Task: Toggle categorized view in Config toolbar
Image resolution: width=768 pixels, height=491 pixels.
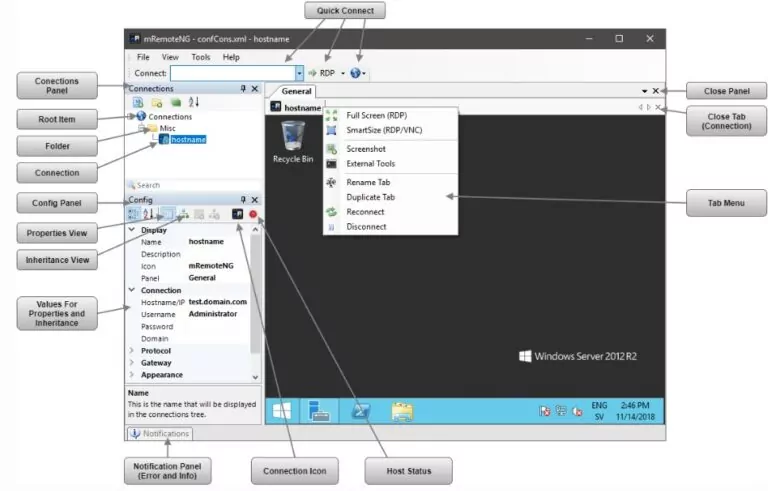Action: (x=133, y=214)
